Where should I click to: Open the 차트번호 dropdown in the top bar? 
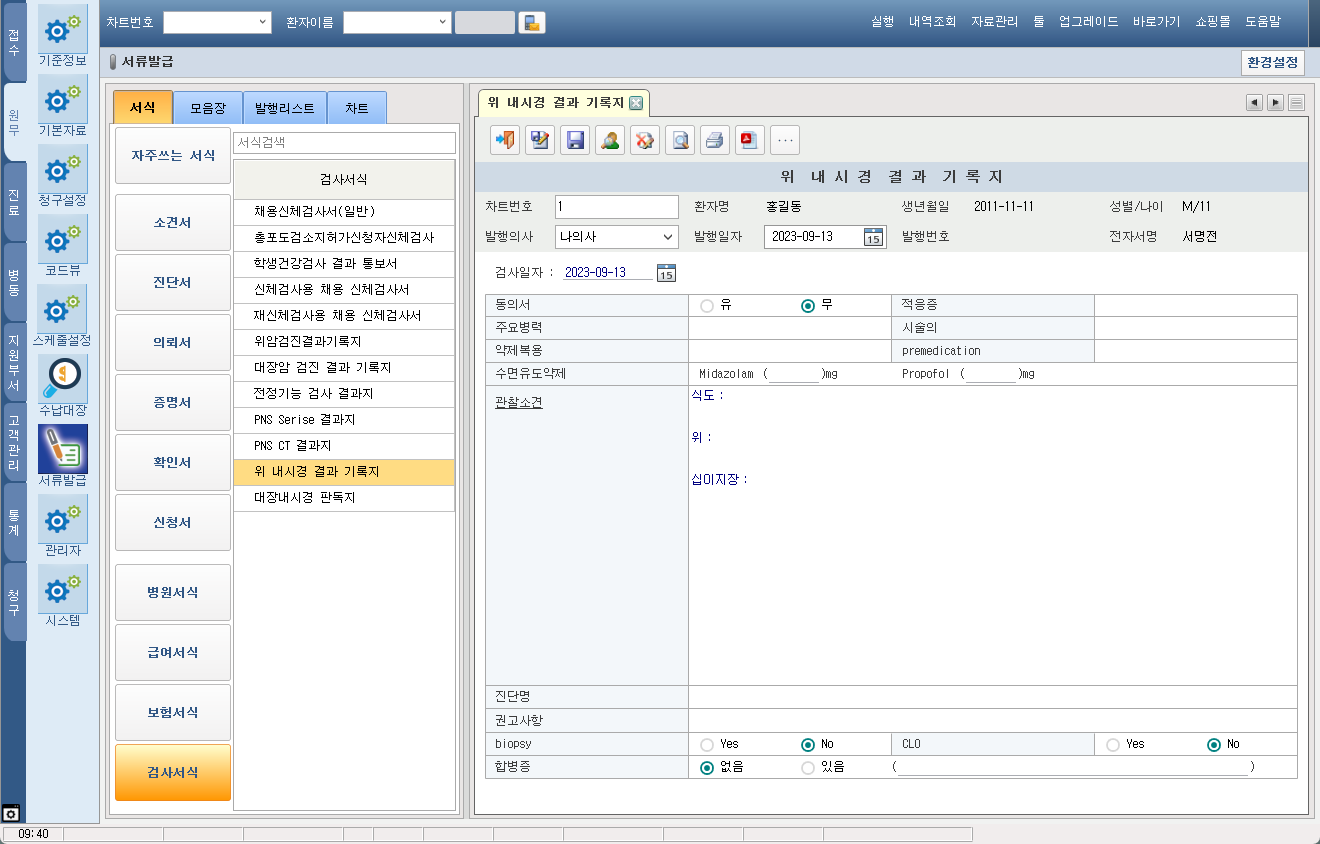coord(263,22)
